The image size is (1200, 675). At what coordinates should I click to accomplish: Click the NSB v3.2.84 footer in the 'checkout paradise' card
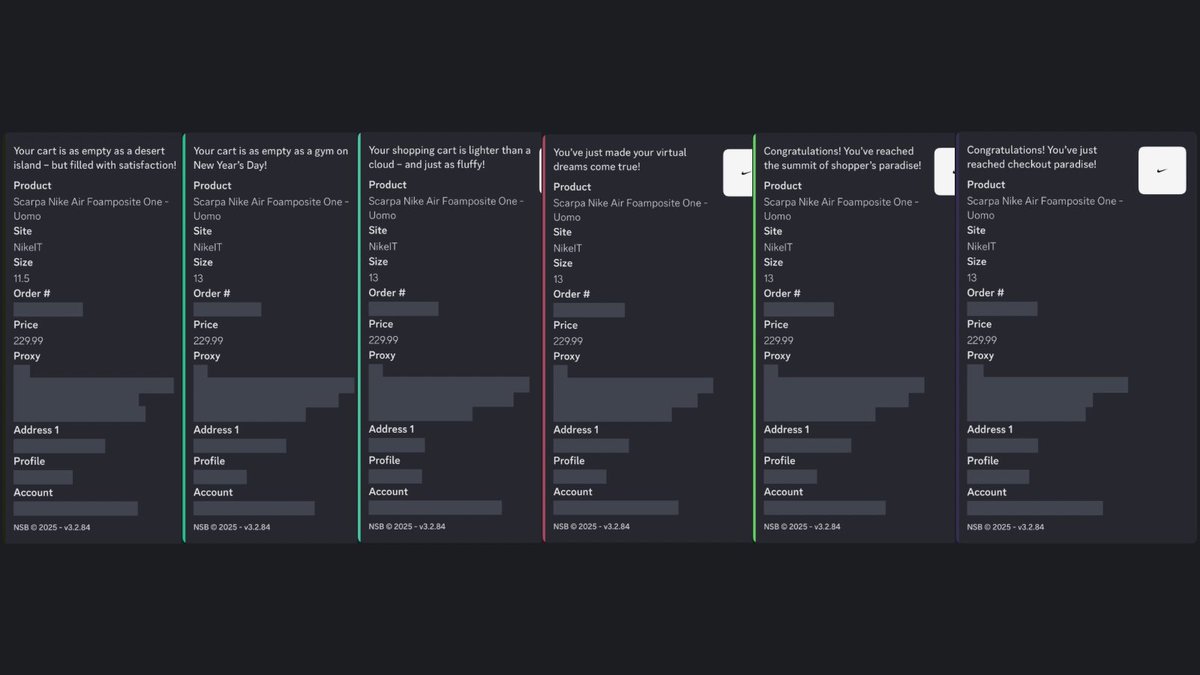click(1005, 526)
